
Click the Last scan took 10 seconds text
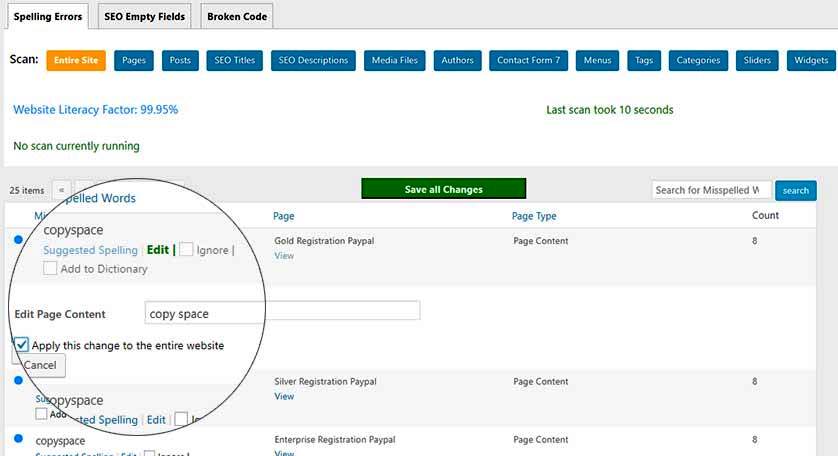click(x=610, y=110)
